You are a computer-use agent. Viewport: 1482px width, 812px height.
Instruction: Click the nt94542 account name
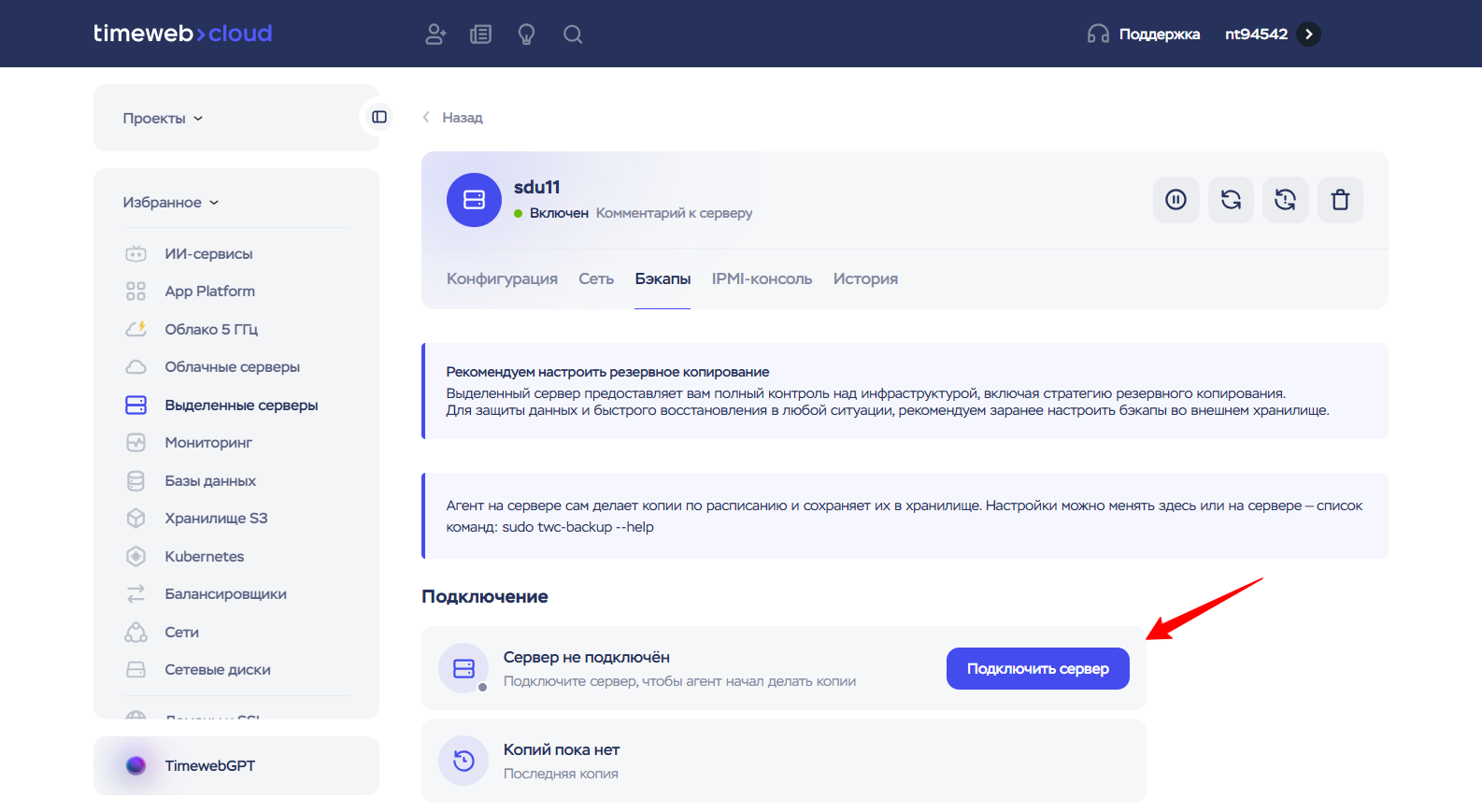pyautogui.click(x=1256, y=35)
